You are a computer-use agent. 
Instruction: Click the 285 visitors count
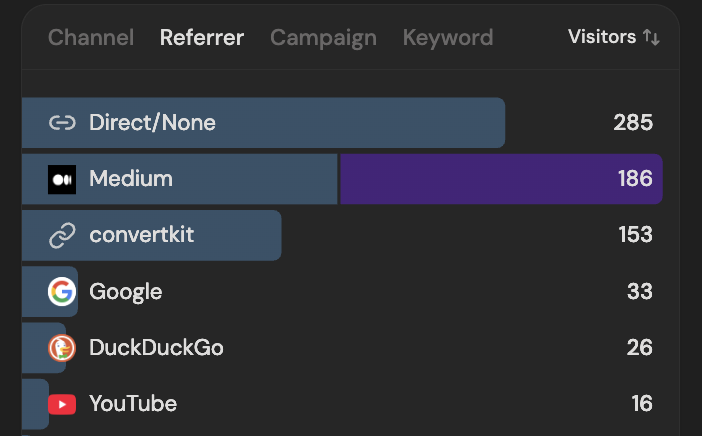click(x=633, y=123)
